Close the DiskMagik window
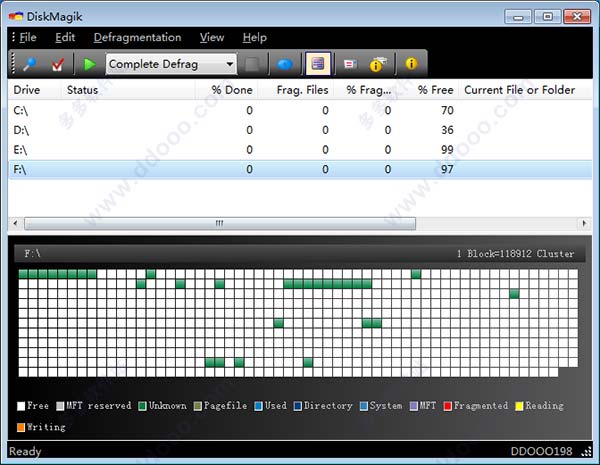This screenshot has width=600, height=465. 577,17
